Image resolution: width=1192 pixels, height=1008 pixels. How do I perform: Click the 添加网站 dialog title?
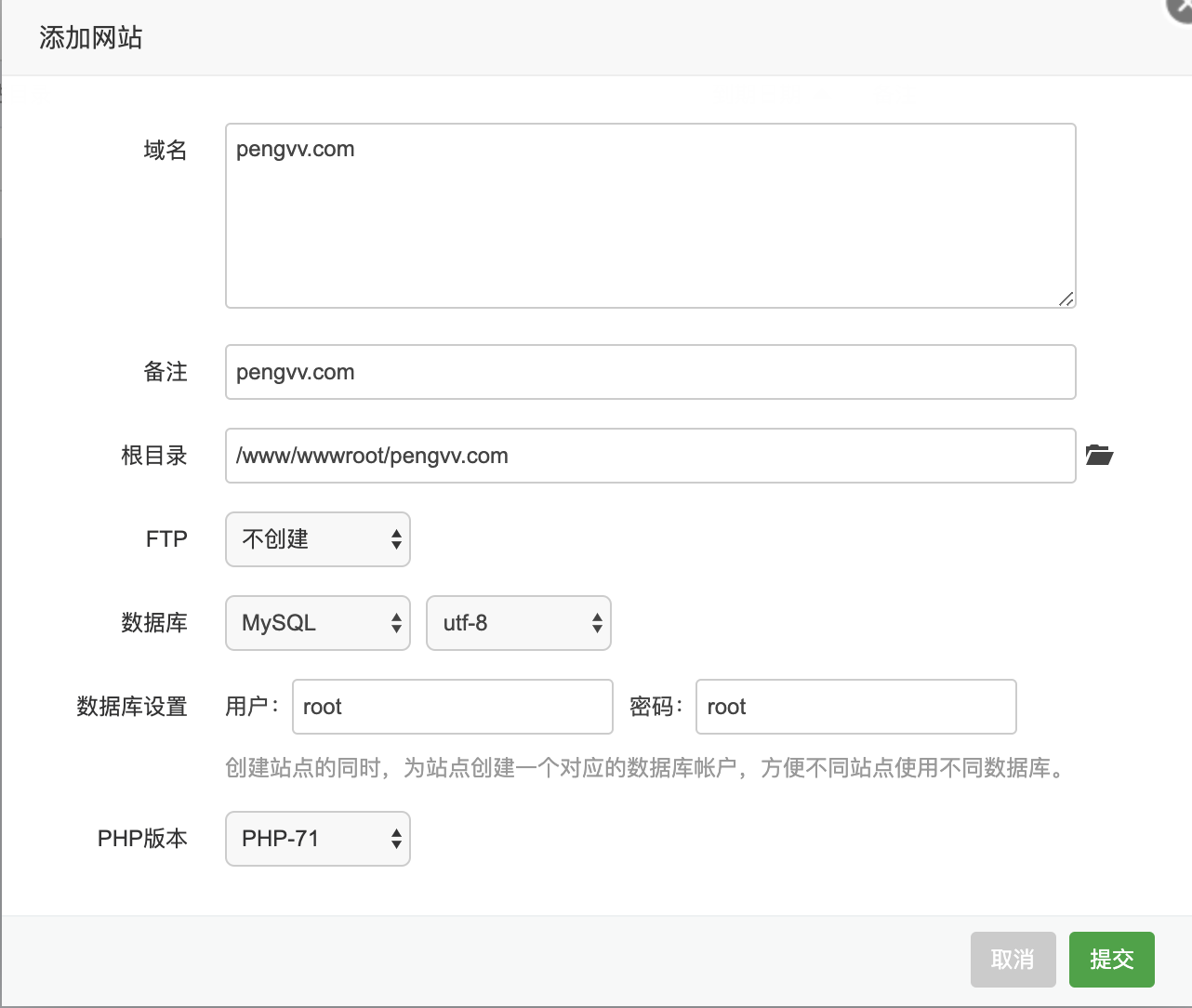click(x=88, y=38)
